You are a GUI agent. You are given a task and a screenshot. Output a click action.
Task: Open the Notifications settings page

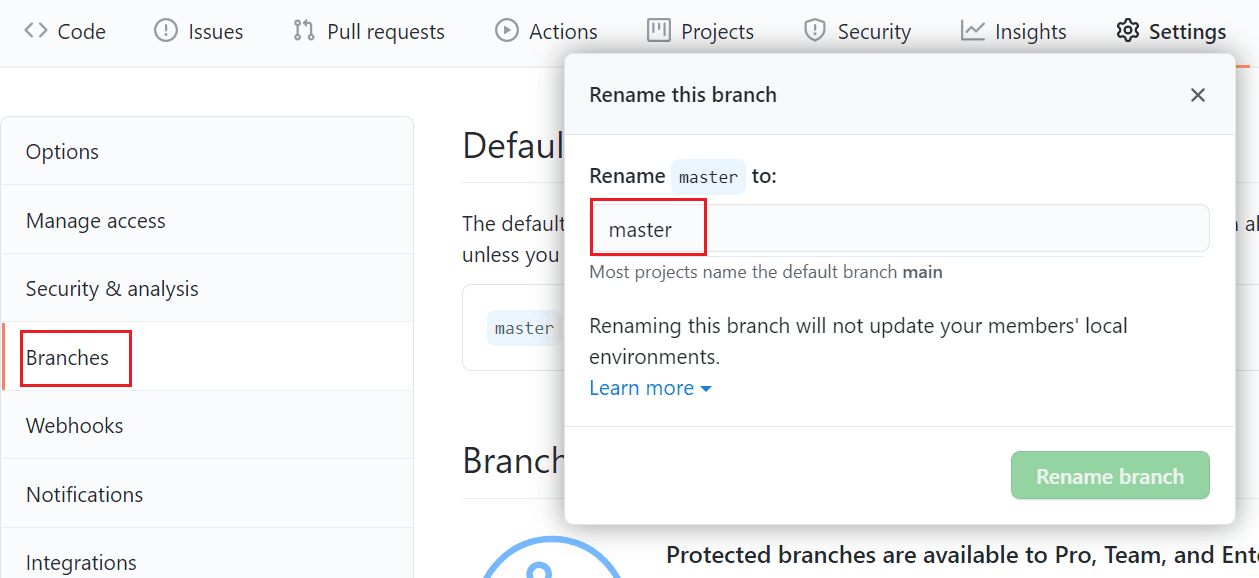coord(84,494)
